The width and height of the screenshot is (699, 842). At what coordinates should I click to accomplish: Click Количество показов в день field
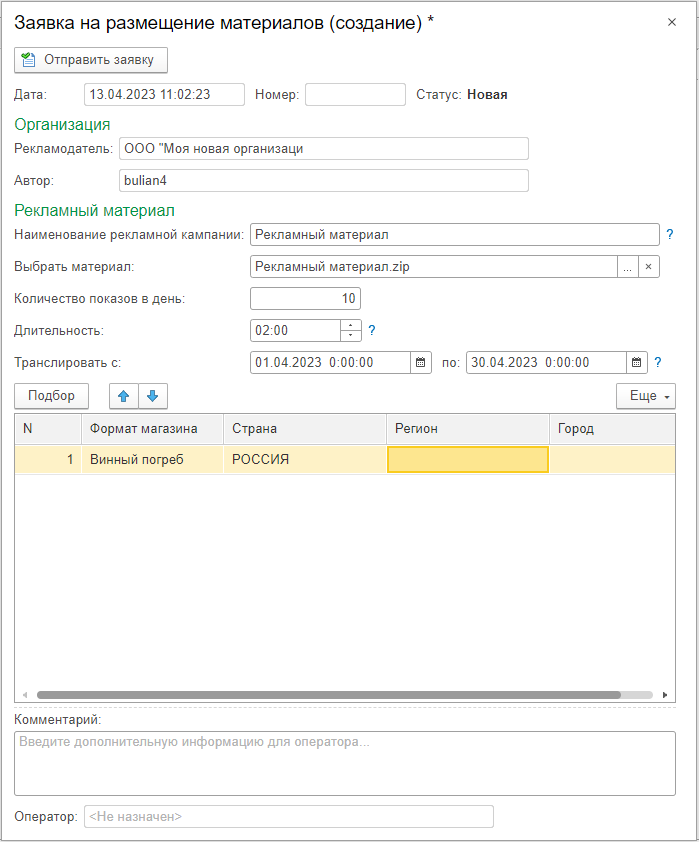click(305, 299)
